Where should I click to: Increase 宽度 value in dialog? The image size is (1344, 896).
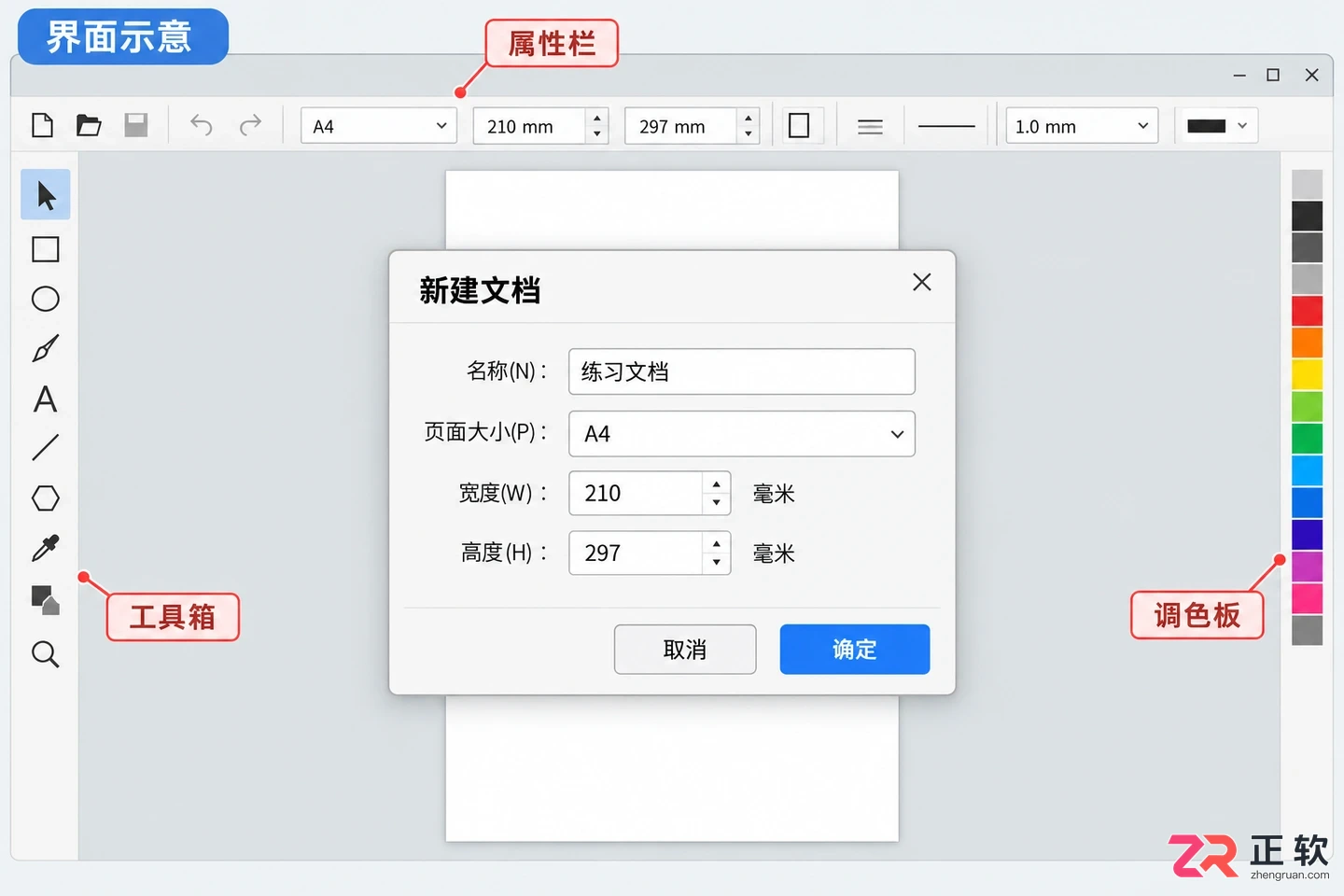716,483
